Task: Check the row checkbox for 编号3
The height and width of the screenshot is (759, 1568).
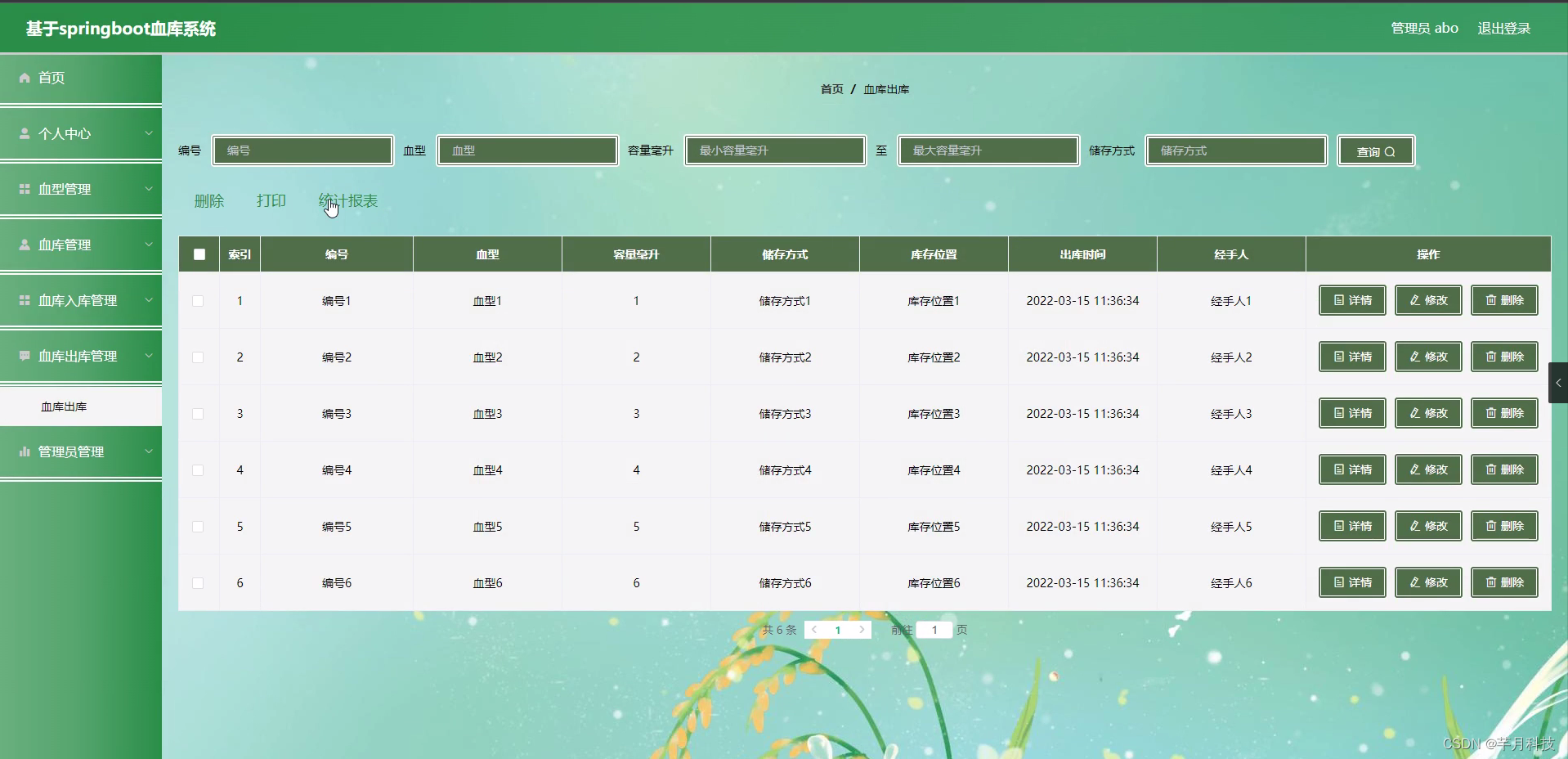Action: pyautogui.click(x=197, y=414)
